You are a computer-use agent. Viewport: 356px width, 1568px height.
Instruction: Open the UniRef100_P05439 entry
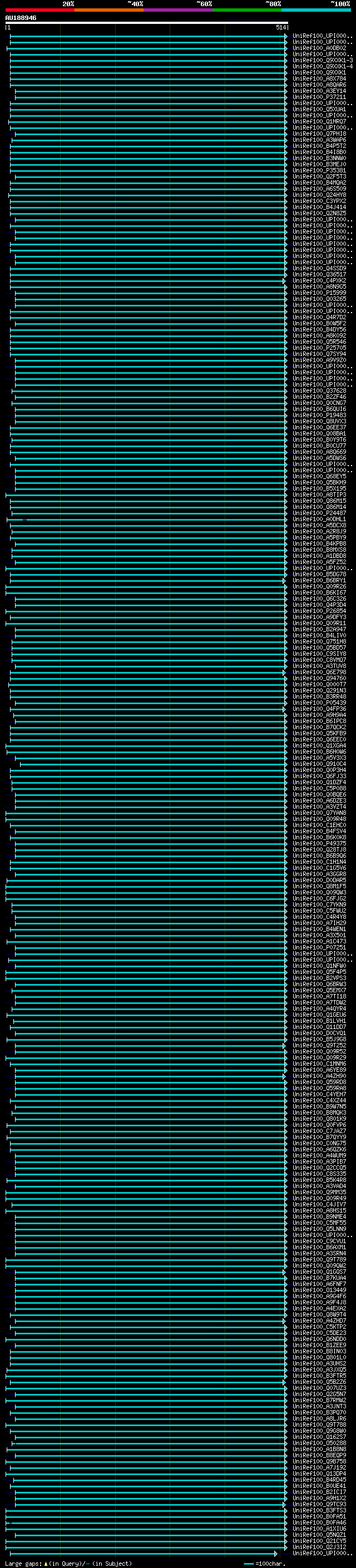click(319, 703)
